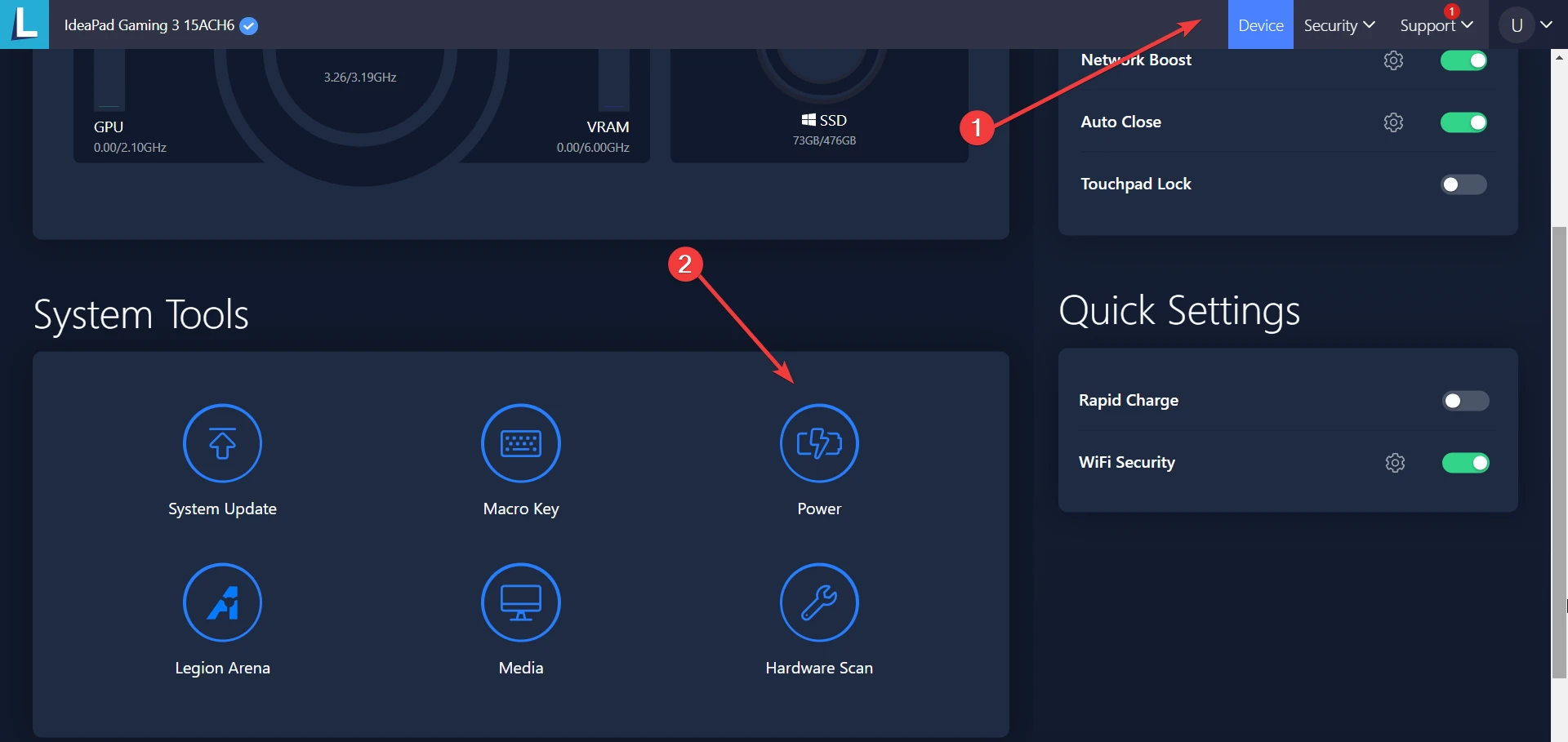Click the WiFi Security label
Viewport: 1568px width, 742px height.
coord(1127,462)
